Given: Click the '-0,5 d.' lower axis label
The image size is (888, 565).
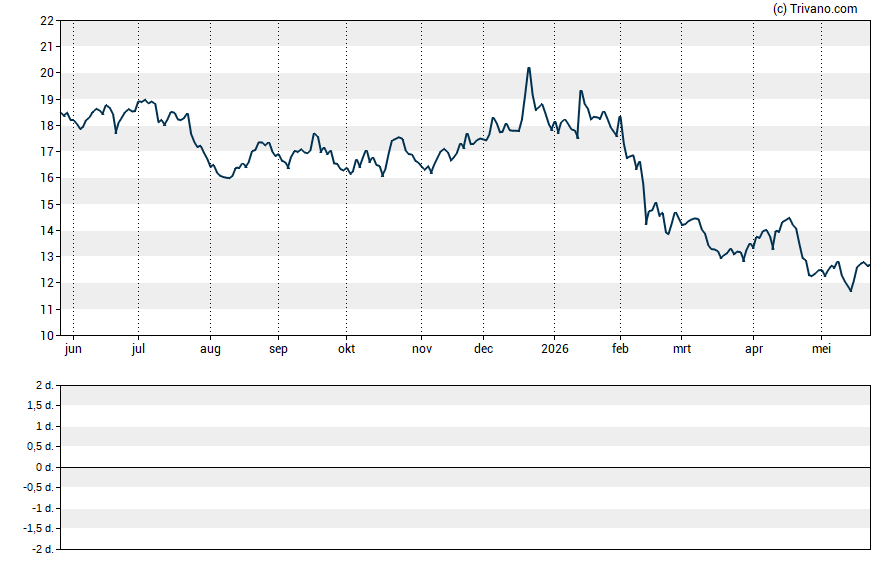Looking at the screenshot, I should coord(39,487).
